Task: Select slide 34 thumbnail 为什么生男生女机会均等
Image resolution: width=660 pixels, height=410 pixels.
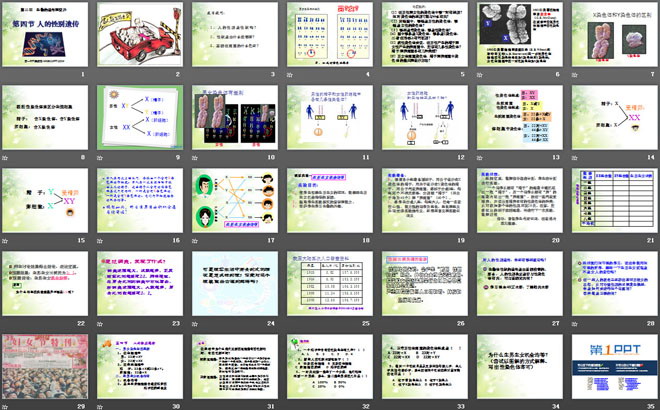Action: [520, 366]
